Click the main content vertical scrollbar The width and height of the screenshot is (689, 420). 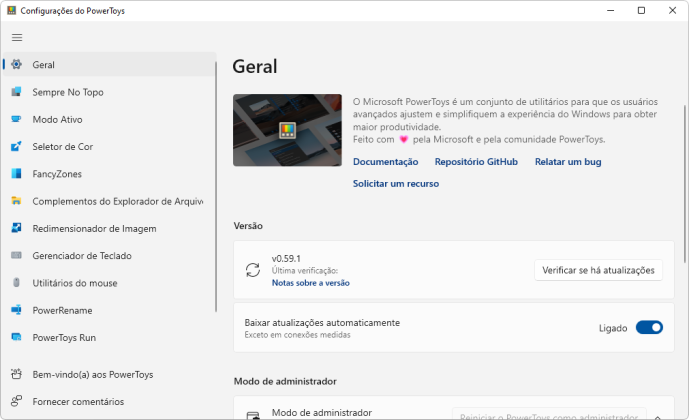coord(684,184)
